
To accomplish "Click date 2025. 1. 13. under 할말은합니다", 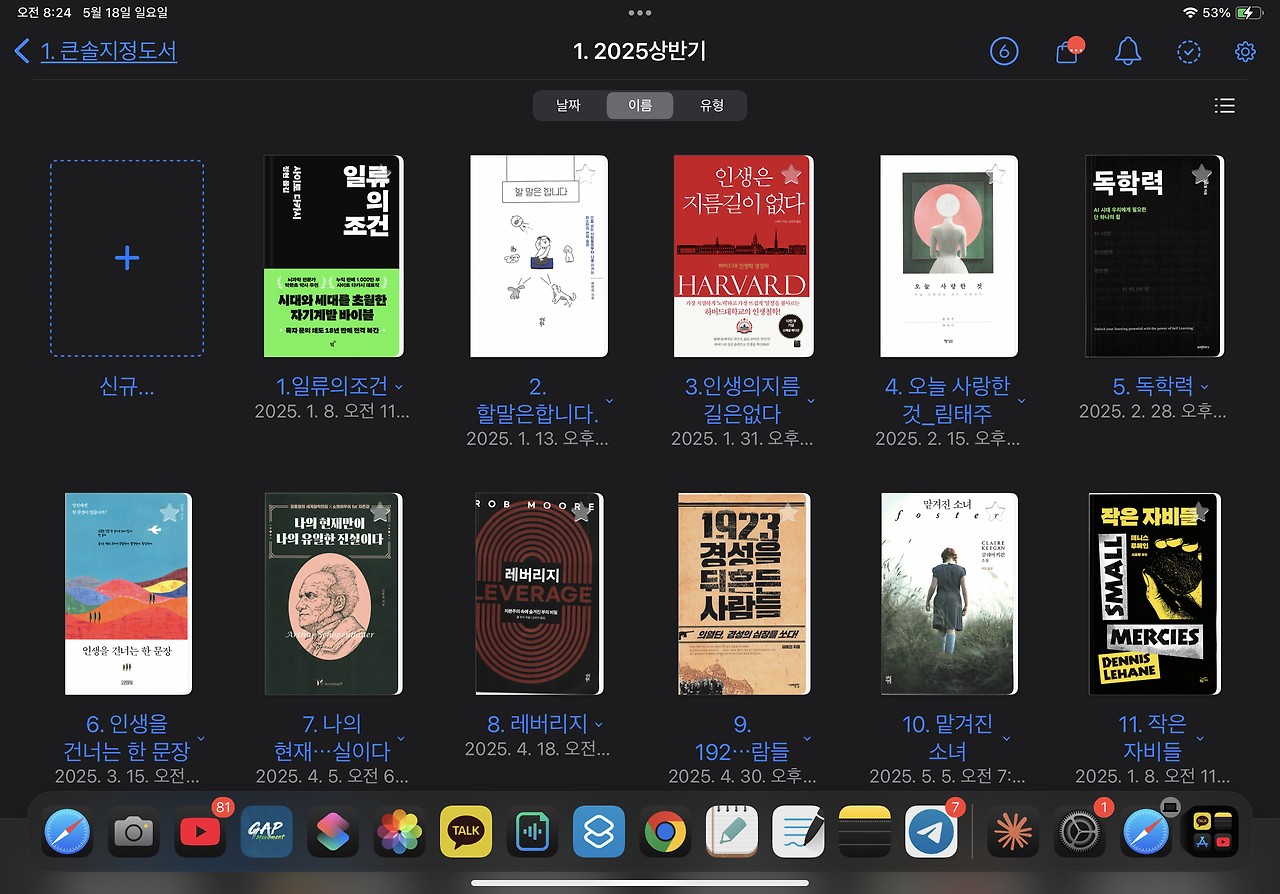I will (540, 439).
